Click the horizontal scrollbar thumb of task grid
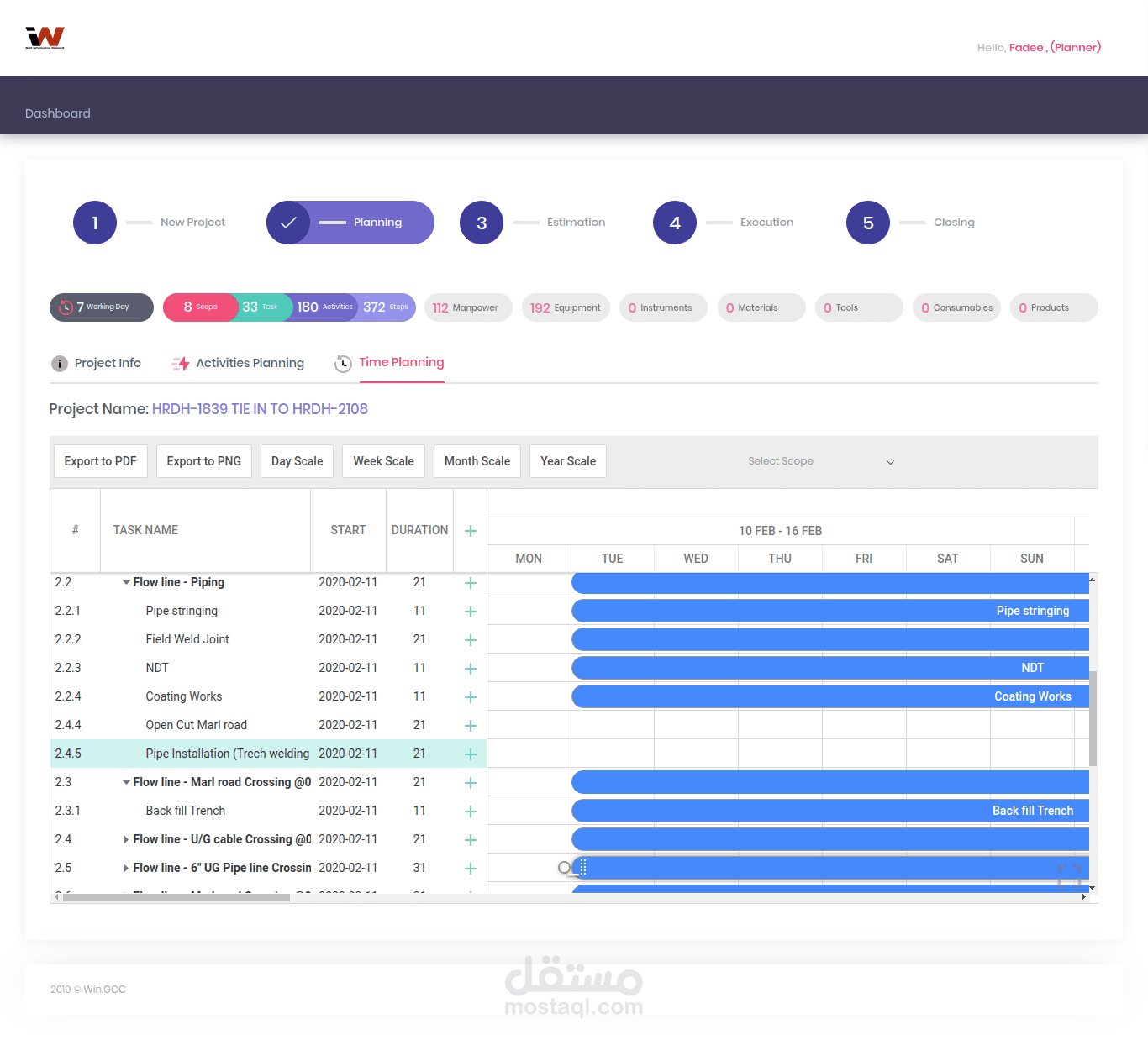Viewport: 1148px width, 1040px height. [x=176, y=897]
